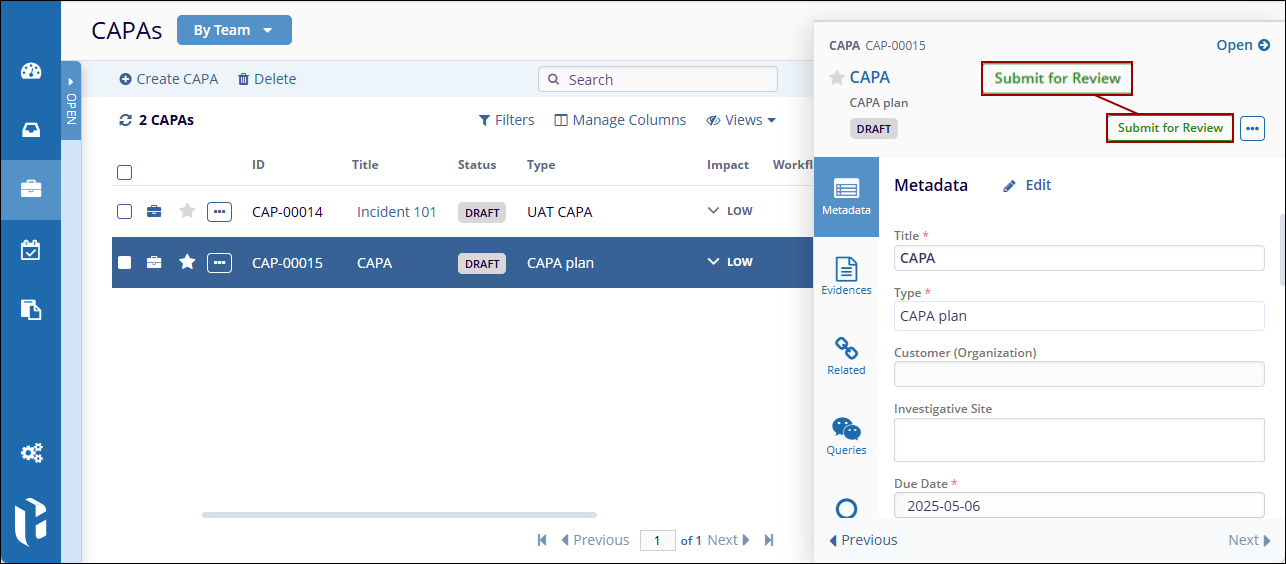Screen dimensions: 1286x564
Task: Open the dashboard gauge icon in sidebar
Action: point(31,71)
